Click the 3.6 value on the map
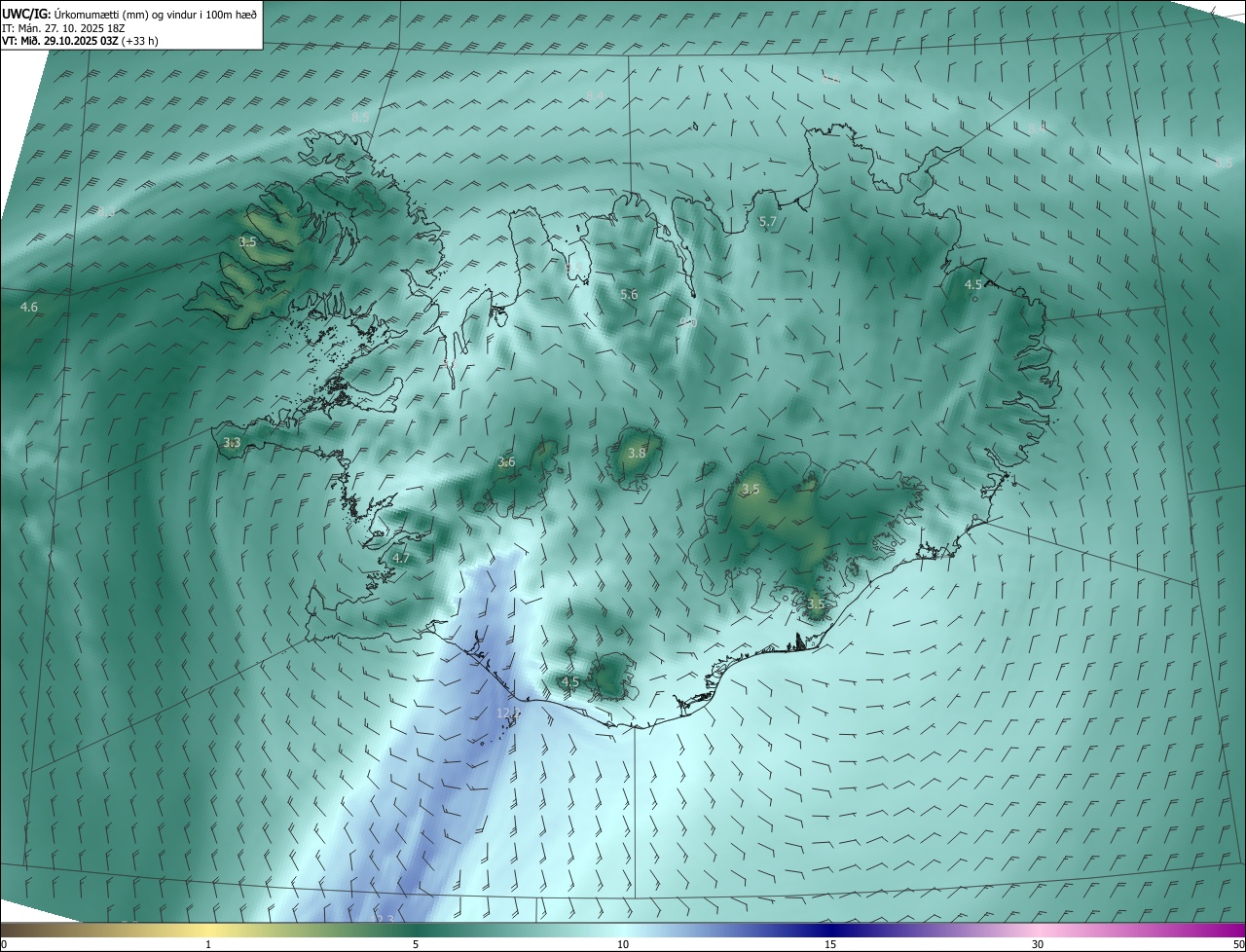Screen dimensions: 1246x952 tap(506, 462)
